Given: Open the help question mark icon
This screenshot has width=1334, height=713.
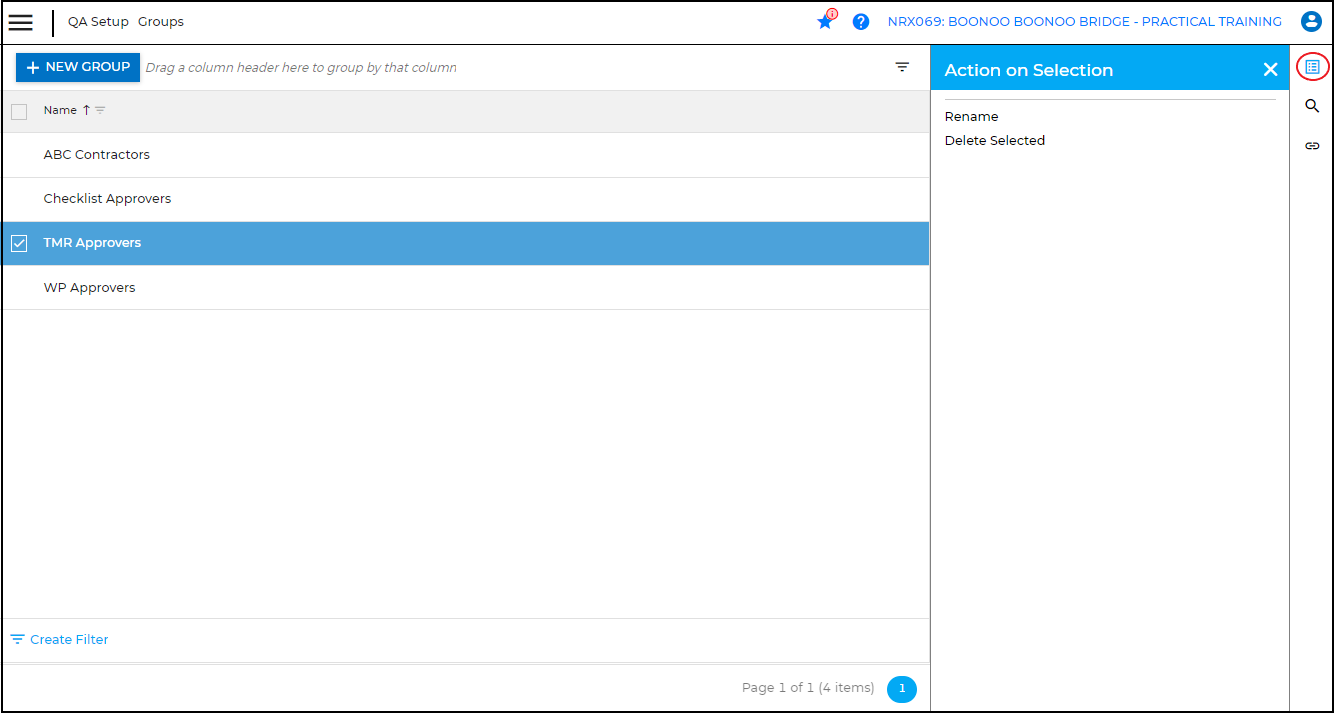Looking at the screenshot, I should [861, 22].
